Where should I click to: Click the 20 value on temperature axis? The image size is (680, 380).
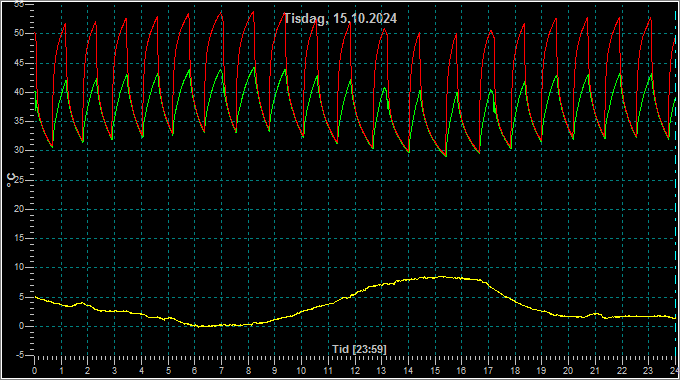point(19,209)
